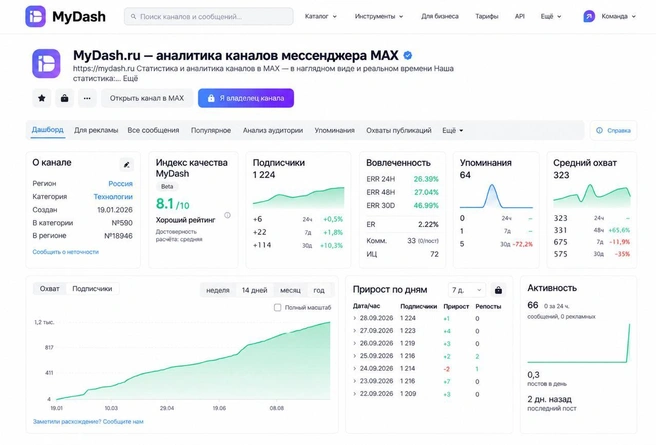Click the channel search input field
656x445 pixels.
click(209, 17)
